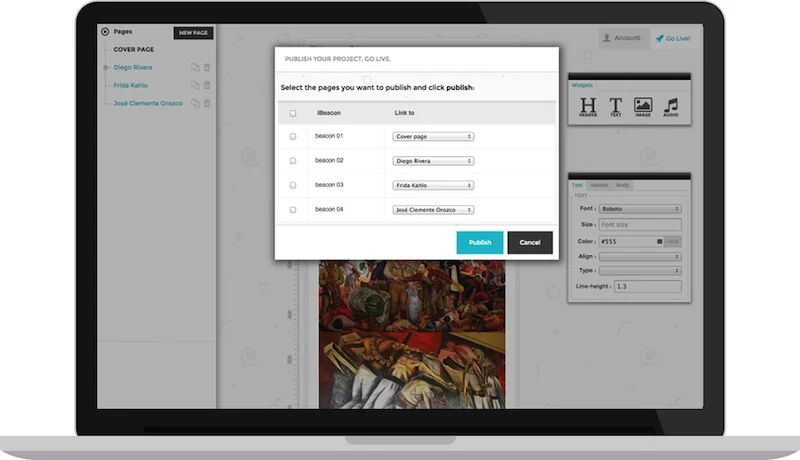Click the "iBeacon" column header
This screenshot has height=460, width=800.
click(x=329, y=113)
